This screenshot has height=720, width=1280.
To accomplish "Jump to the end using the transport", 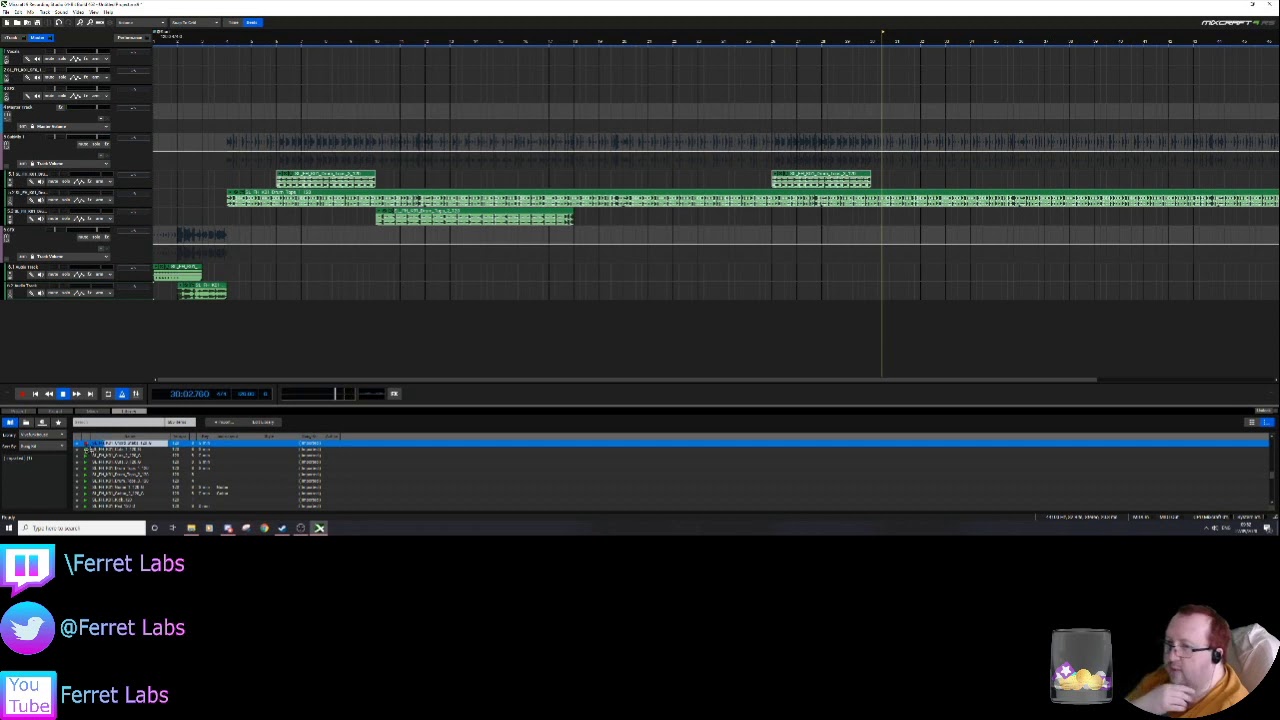I will click(89, 394).
